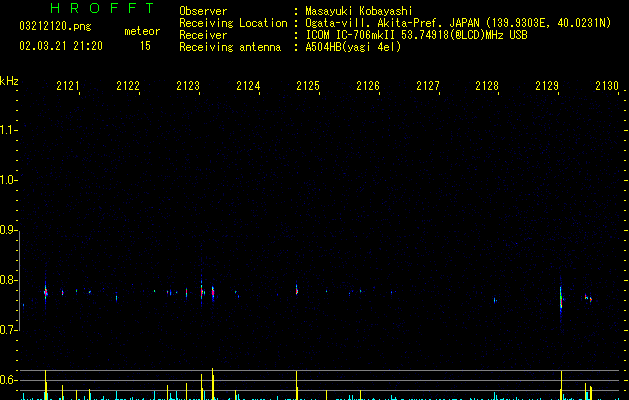Click the 0.6 kHz axis tick label
The width and height of the screenshot is (629, 400).
(x=8, y=380)
